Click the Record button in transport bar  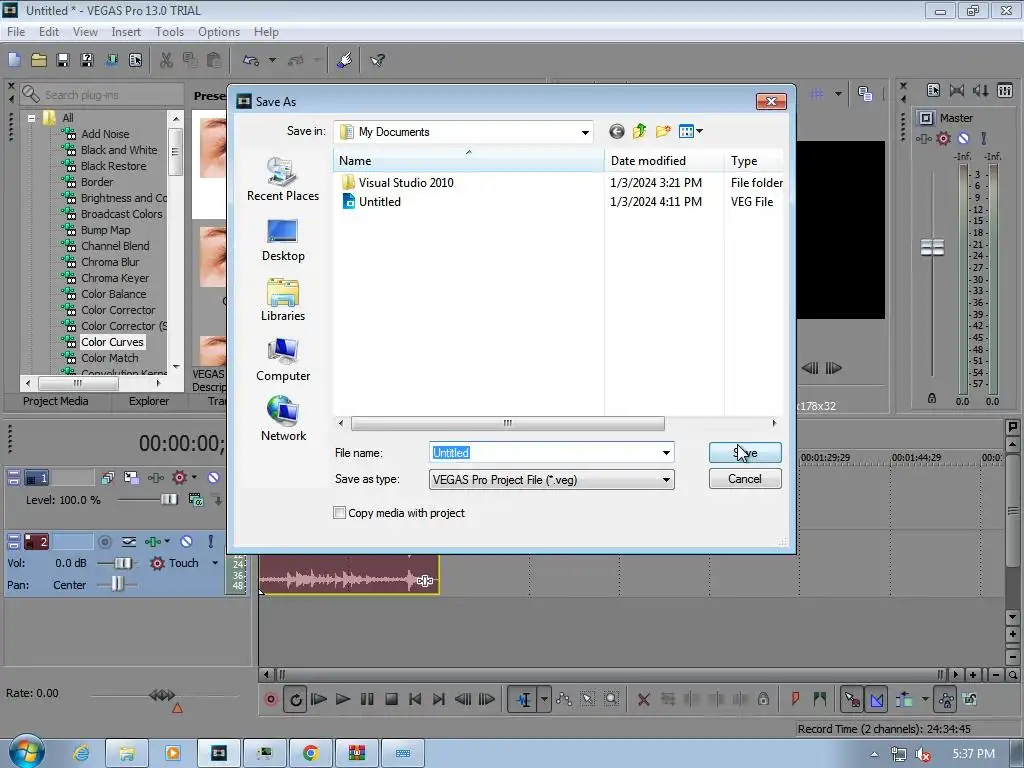pyautogui.click(x=271, y=699)
